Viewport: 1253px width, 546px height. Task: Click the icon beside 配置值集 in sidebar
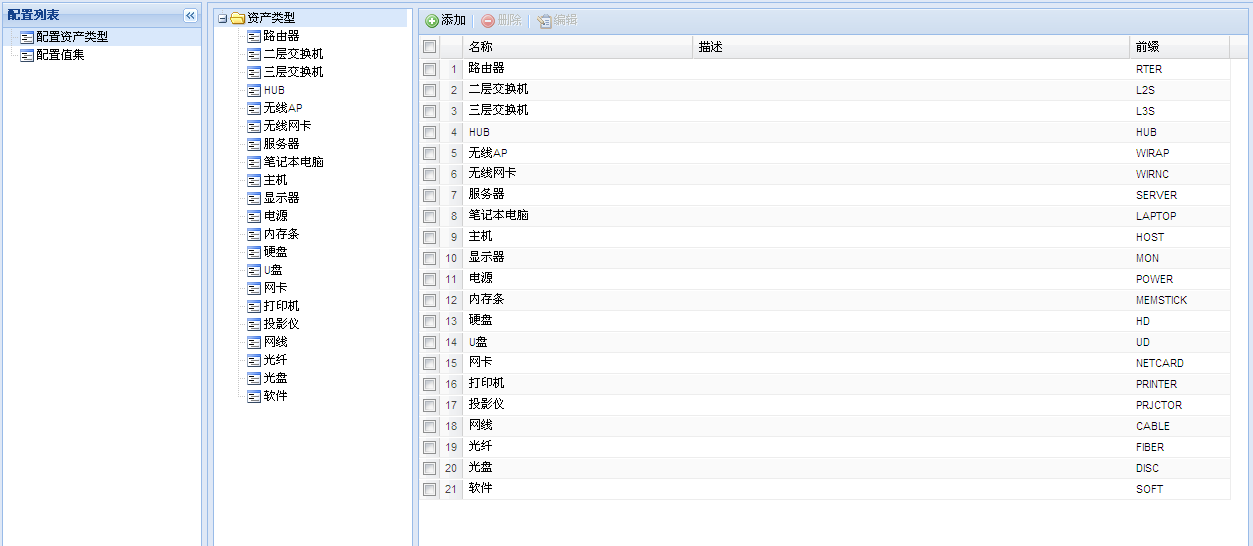(x=27, y=55)
